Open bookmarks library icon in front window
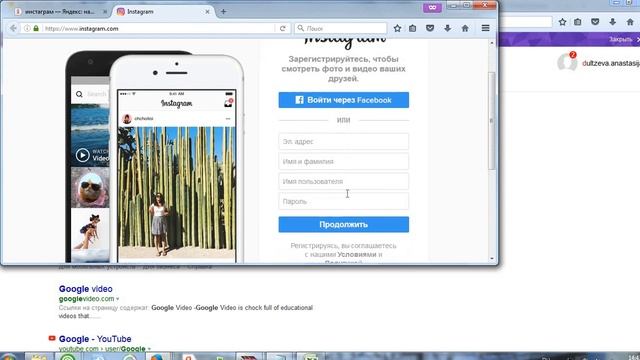The width and height of the screenshot is (640, 360). pyautogui.click(x=413, y=28)
